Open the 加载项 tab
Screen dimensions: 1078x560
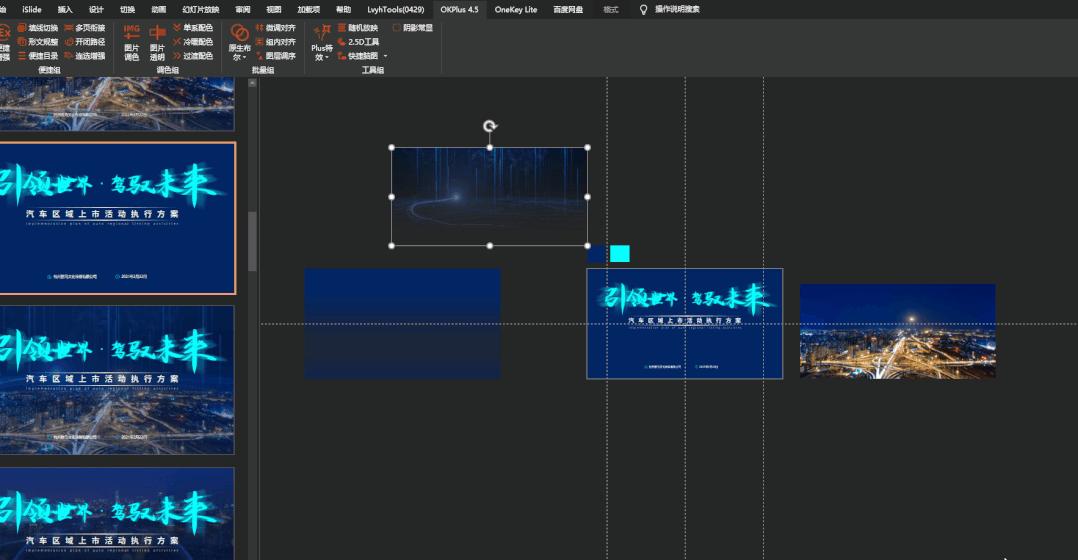[x=309, y=10]
